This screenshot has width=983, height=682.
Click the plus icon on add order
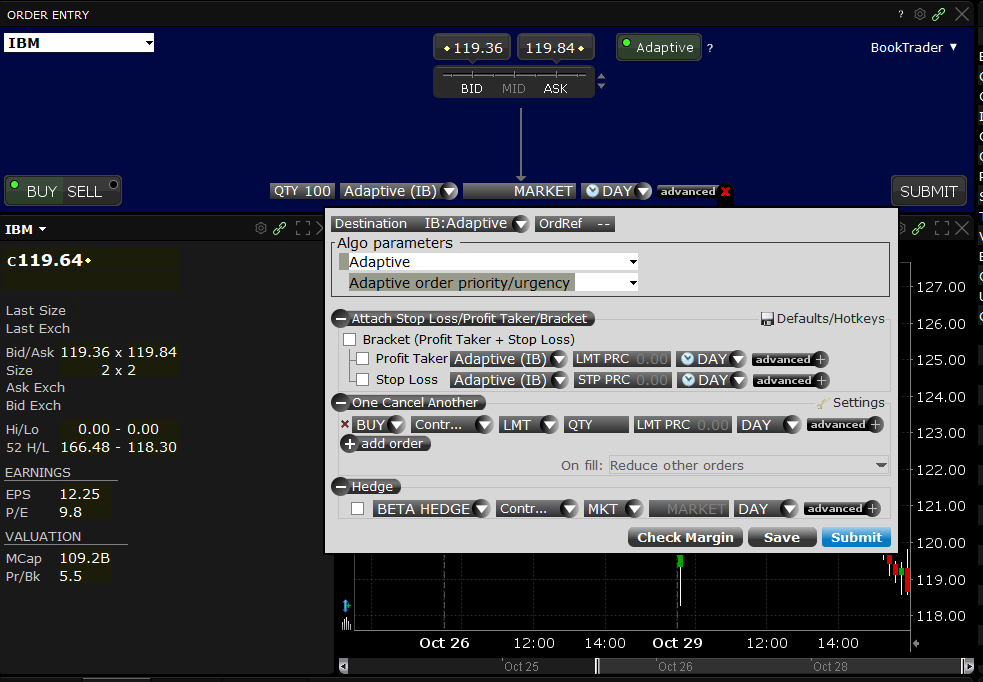tap(349, 444)
